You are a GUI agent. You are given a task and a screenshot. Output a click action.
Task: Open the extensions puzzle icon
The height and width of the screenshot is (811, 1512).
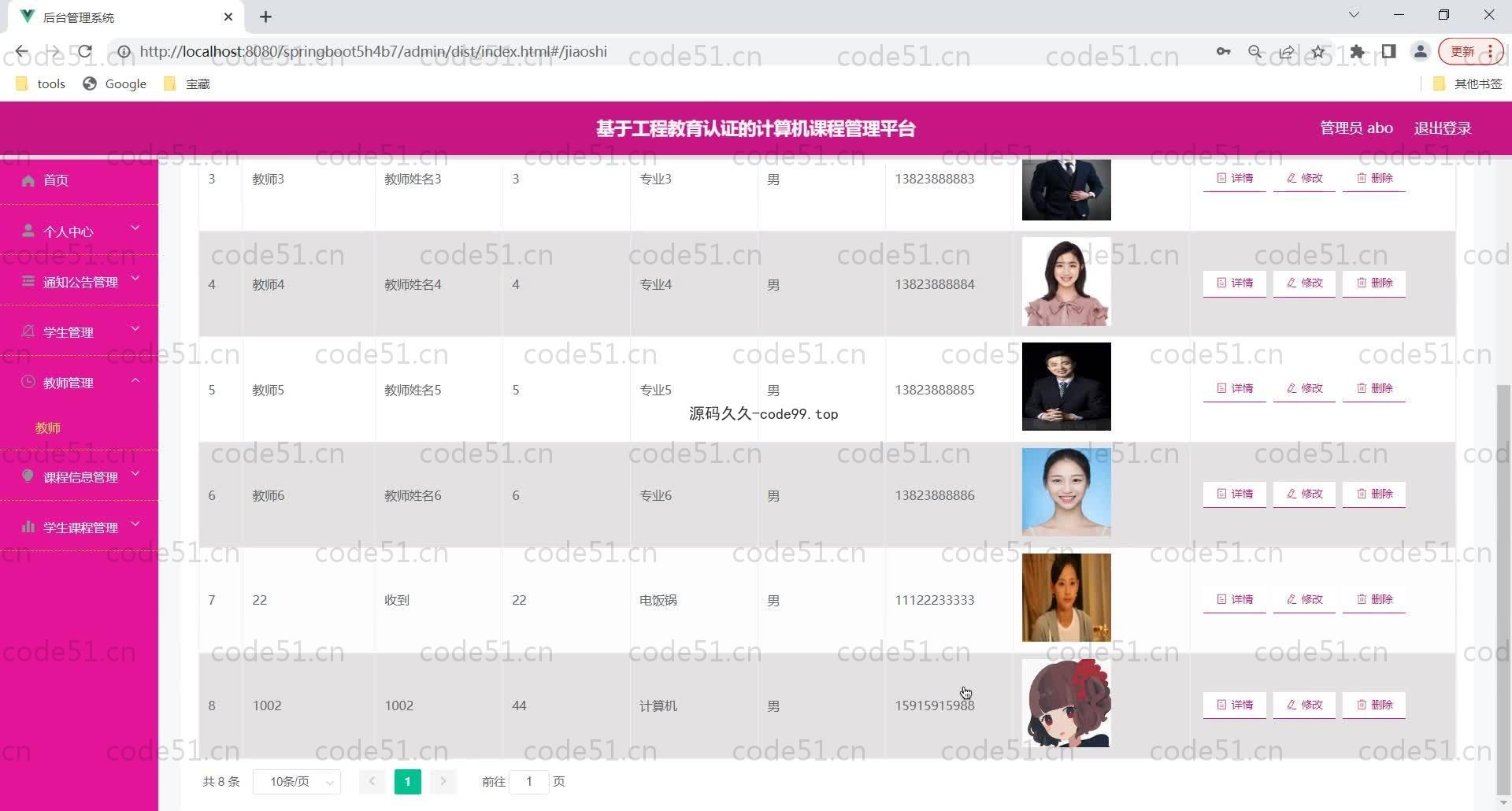click(1357, 52)
